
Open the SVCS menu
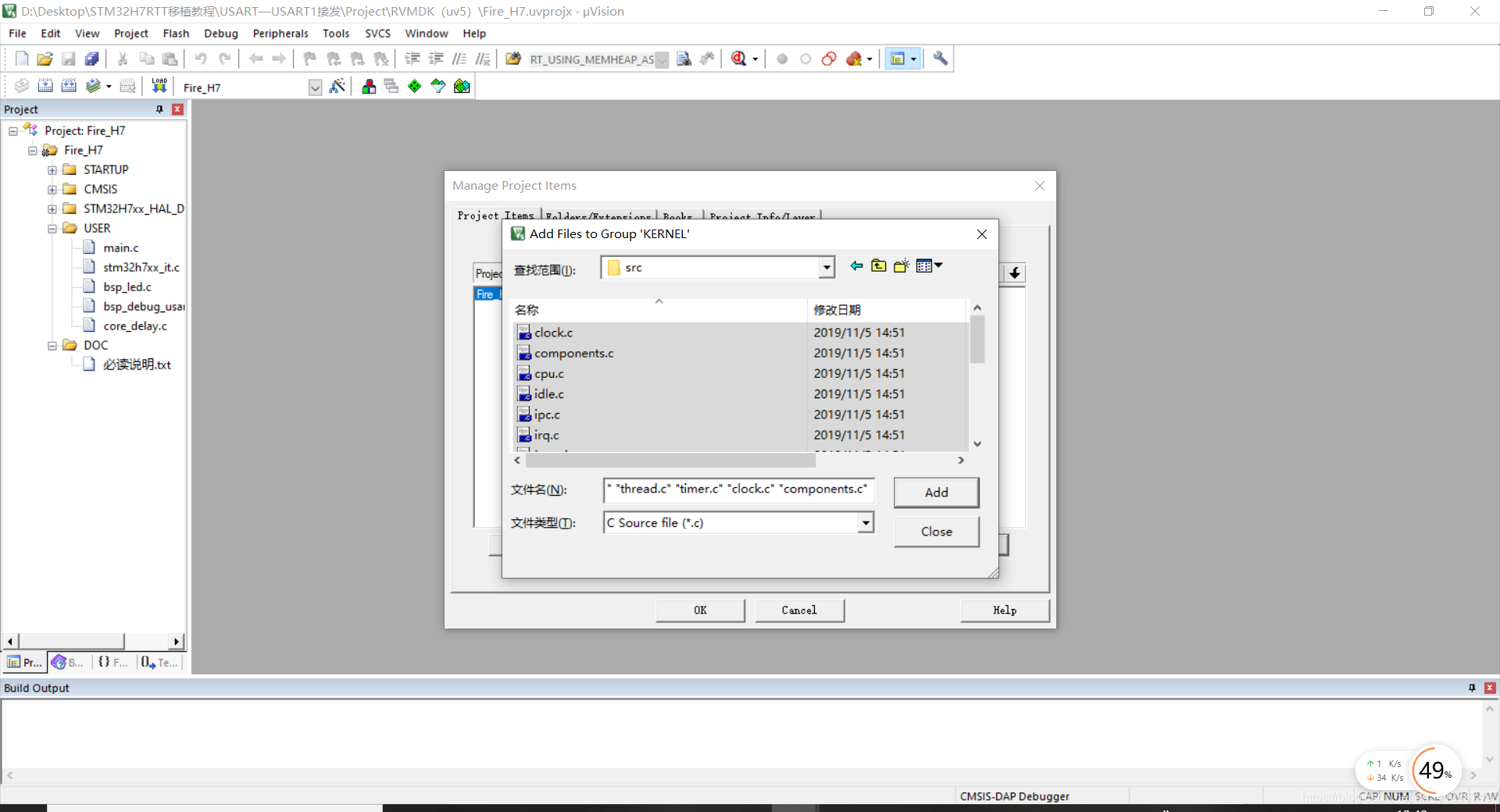(x=377, y=34)
